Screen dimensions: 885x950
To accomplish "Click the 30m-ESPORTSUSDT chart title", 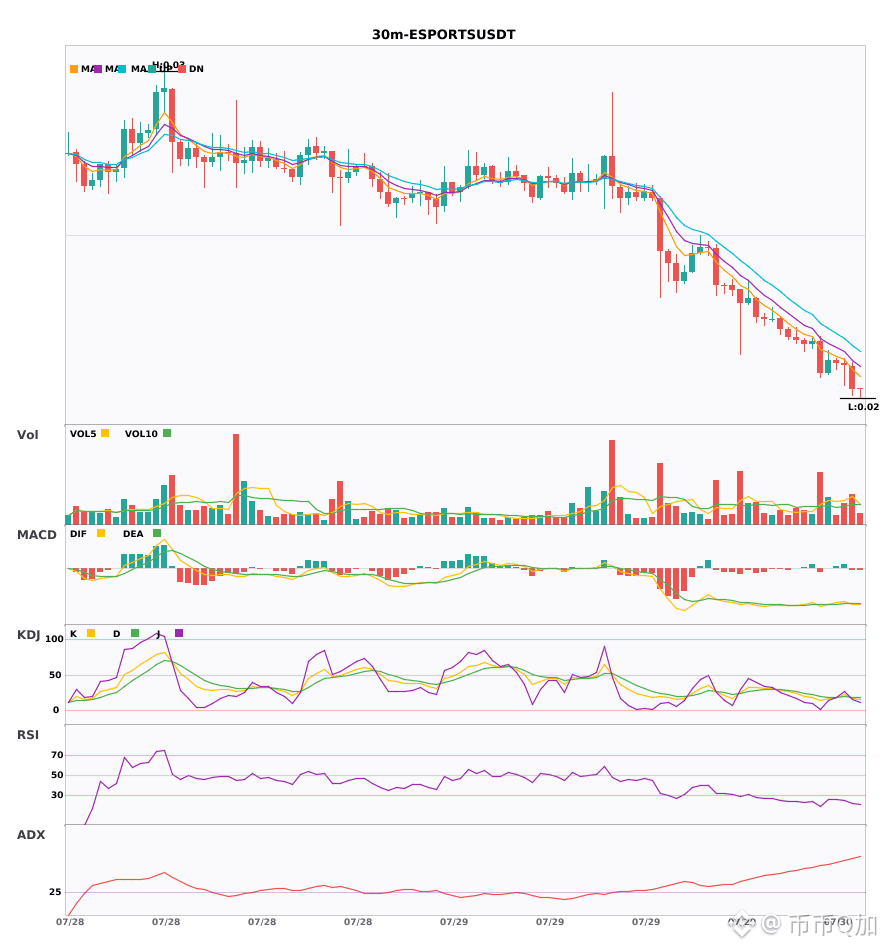I will point(443,35).
